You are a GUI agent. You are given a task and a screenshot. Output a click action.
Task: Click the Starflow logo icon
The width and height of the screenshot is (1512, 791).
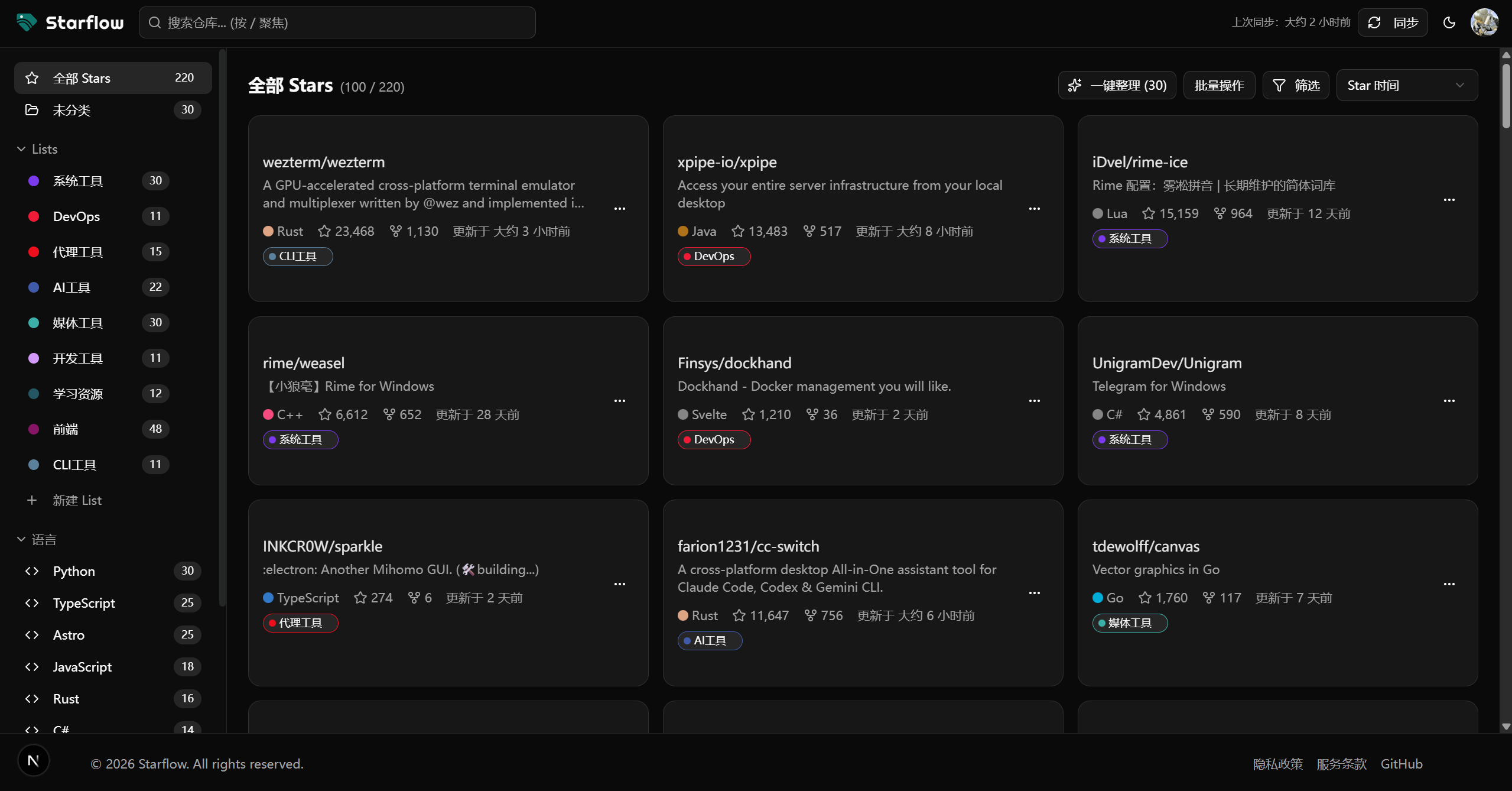coord(27,22)
